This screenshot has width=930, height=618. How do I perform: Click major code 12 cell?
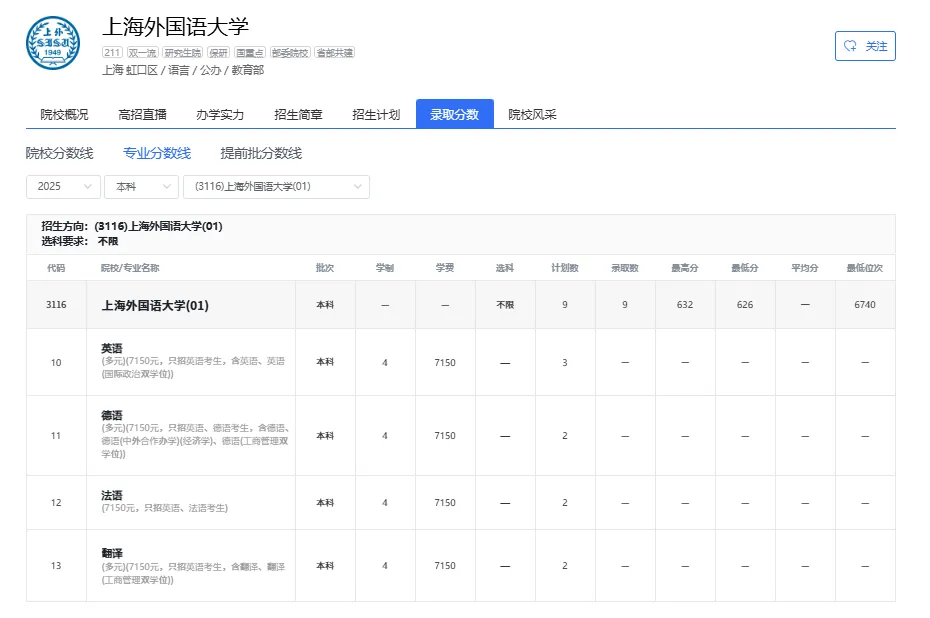click(56, 503)
